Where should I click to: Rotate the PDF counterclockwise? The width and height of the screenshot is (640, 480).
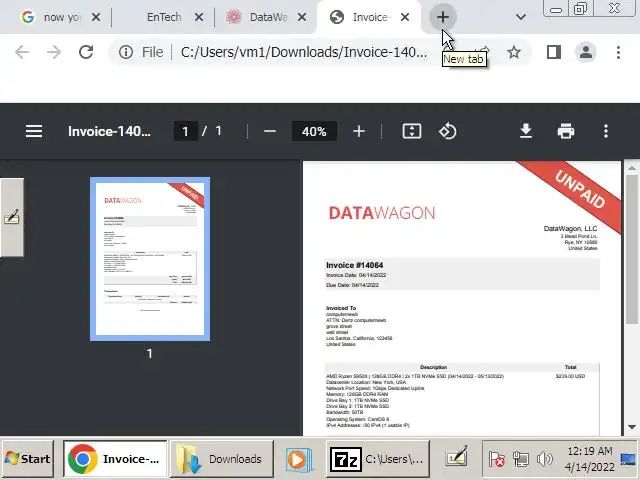448,131
